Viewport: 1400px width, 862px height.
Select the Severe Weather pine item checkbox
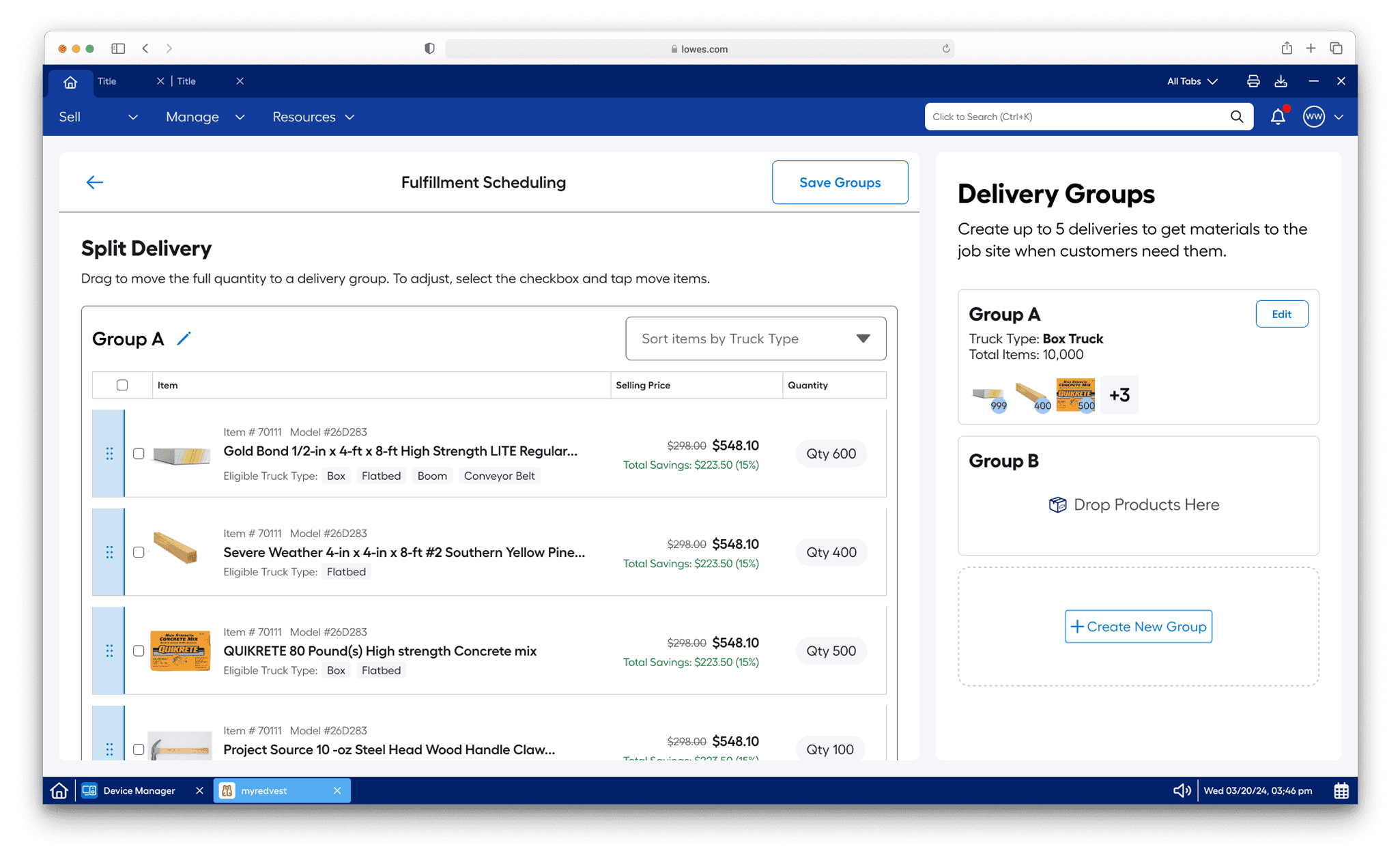pyautogui.click(x=139, y=552)
